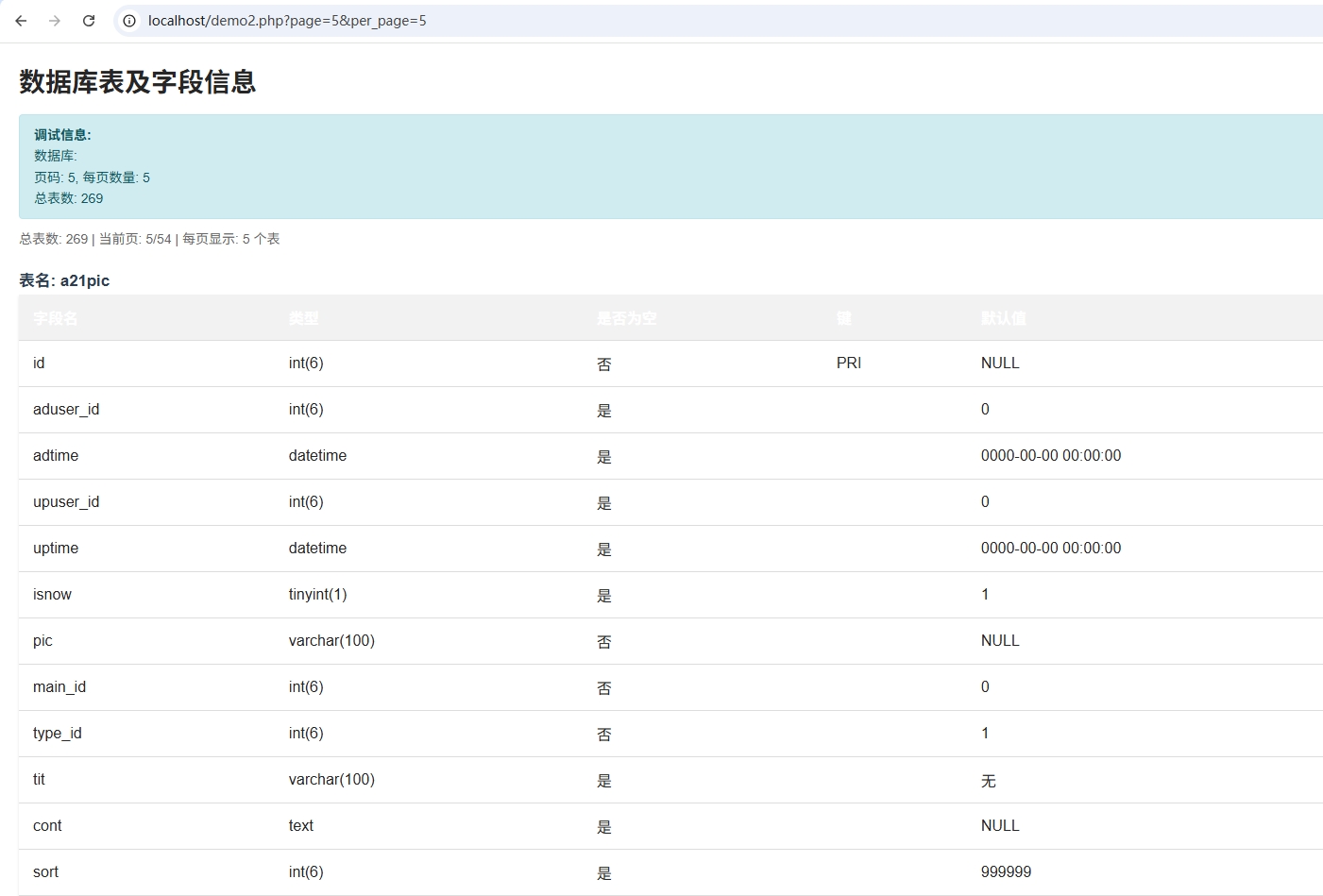The image size is (1323, 896).
Task: Click tinyint(1) type cell
Action: click(318, 595)
